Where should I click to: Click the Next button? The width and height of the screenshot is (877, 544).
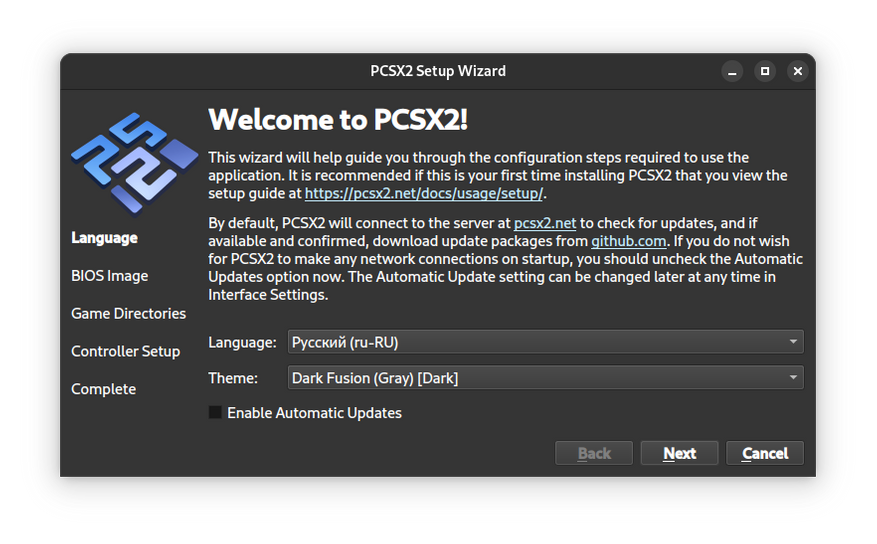click(680, 453)
